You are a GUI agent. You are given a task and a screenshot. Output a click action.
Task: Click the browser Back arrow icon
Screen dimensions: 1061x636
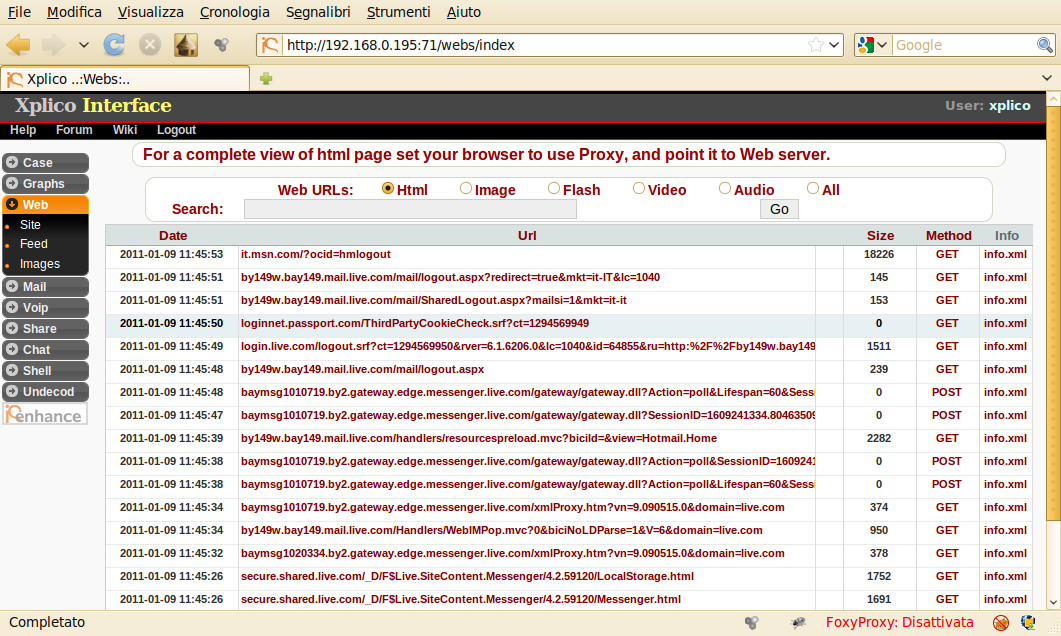click(19, 45)
